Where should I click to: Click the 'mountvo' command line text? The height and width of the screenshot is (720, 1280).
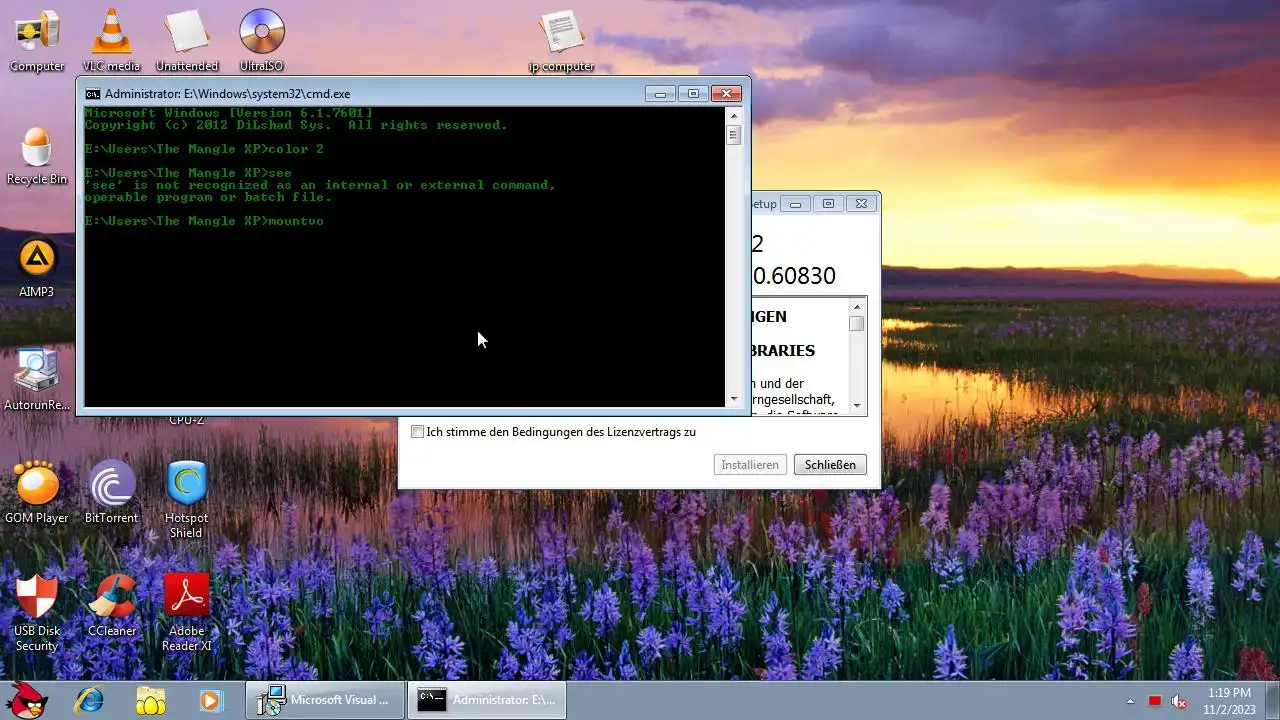(x=295, y=221)
